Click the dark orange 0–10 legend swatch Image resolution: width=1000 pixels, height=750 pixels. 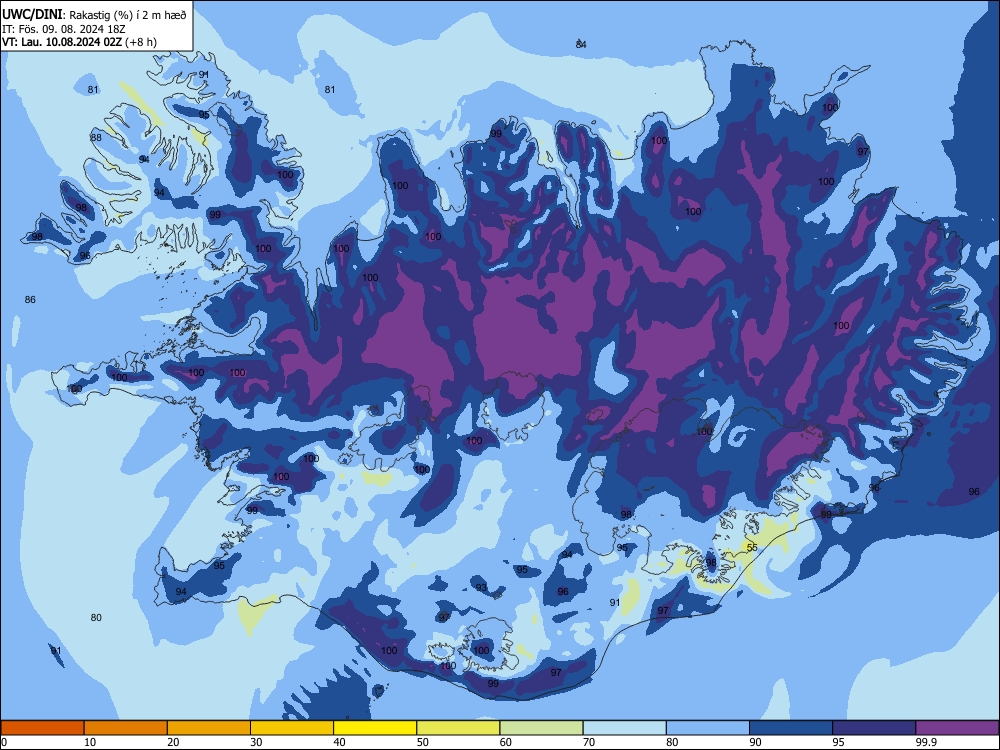coord(42,728)
